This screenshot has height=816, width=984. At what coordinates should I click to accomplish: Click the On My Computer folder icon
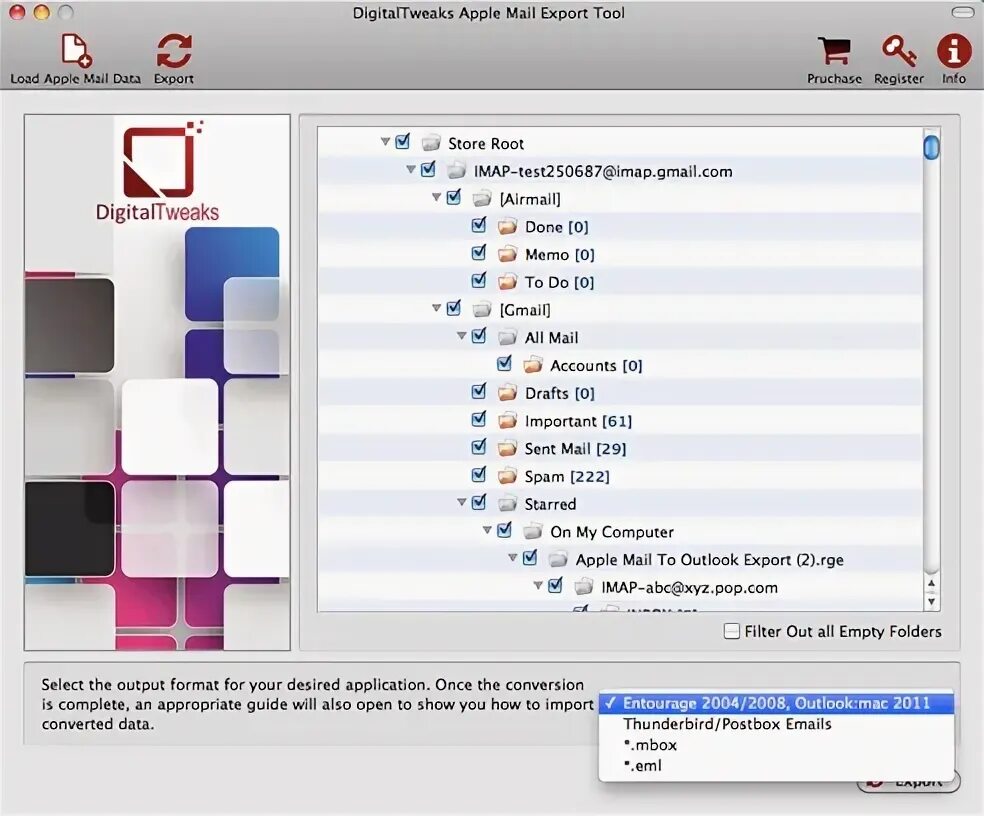533,532
